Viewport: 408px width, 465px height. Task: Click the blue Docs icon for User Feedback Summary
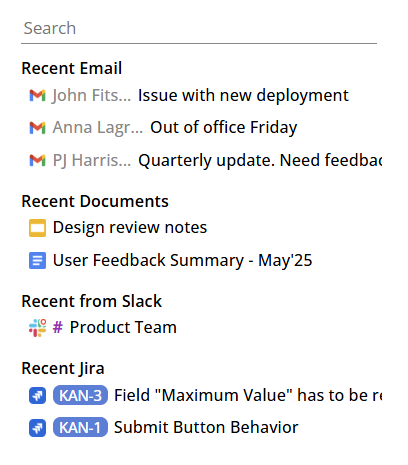click(37, 261)
